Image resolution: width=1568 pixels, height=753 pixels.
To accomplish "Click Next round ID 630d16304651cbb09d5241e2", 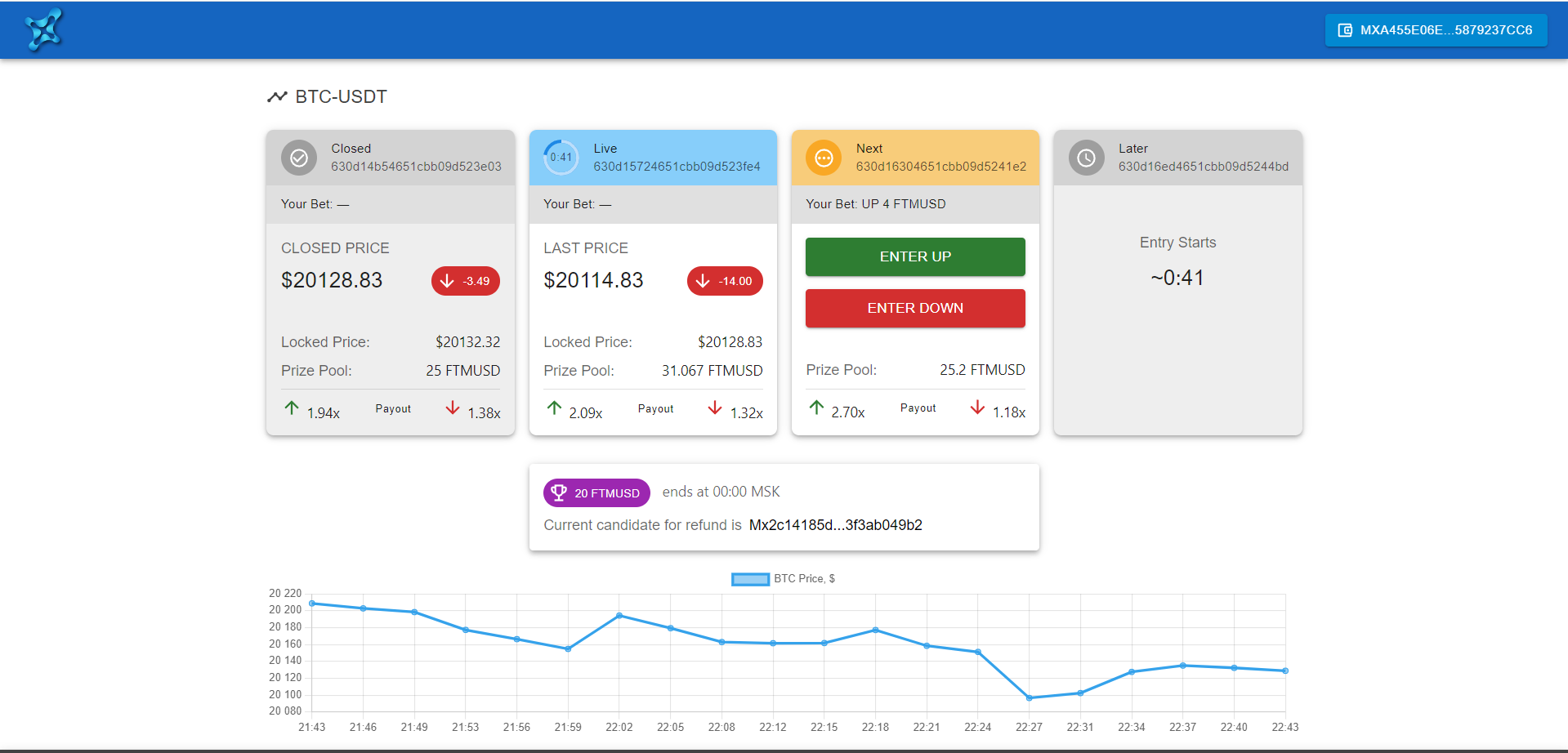I will click(941, 167).
